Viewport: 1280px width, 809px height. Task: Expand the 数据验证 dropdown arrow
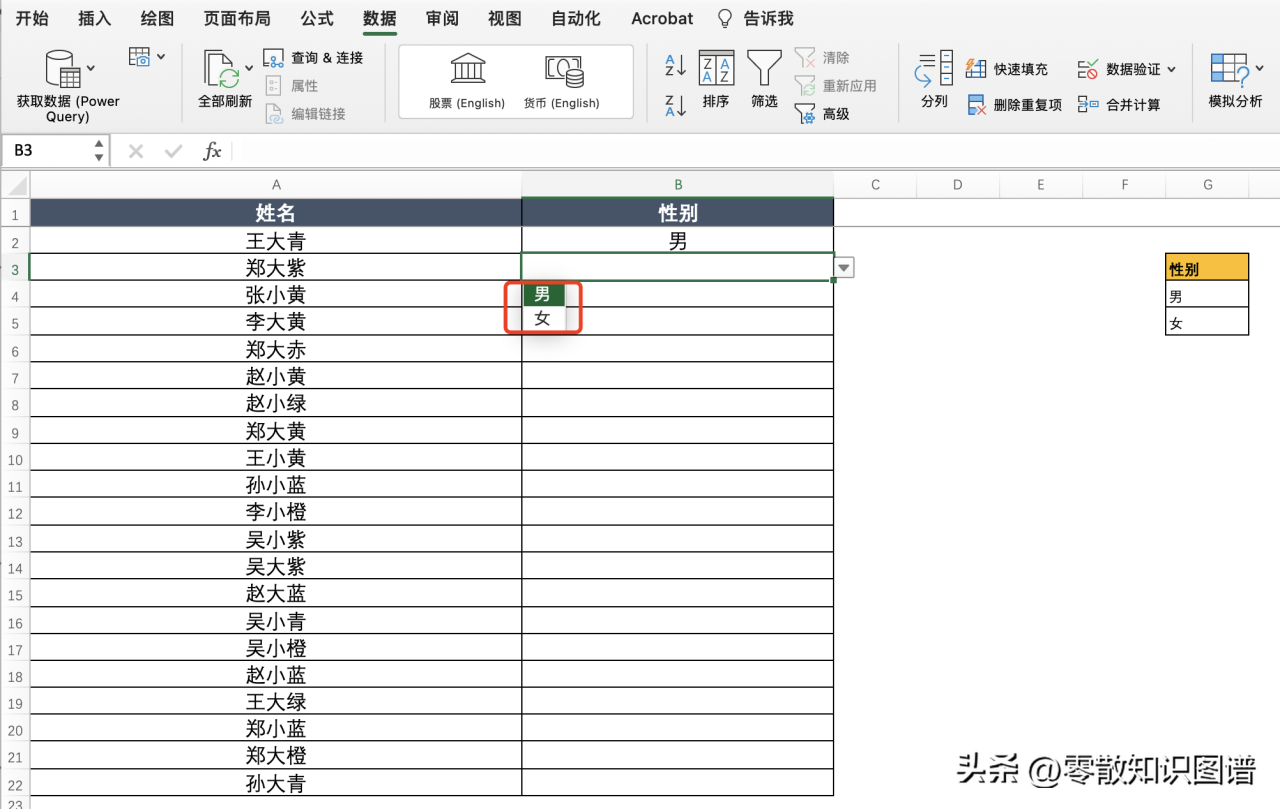pyautogui.click(x=1172, y=69)
